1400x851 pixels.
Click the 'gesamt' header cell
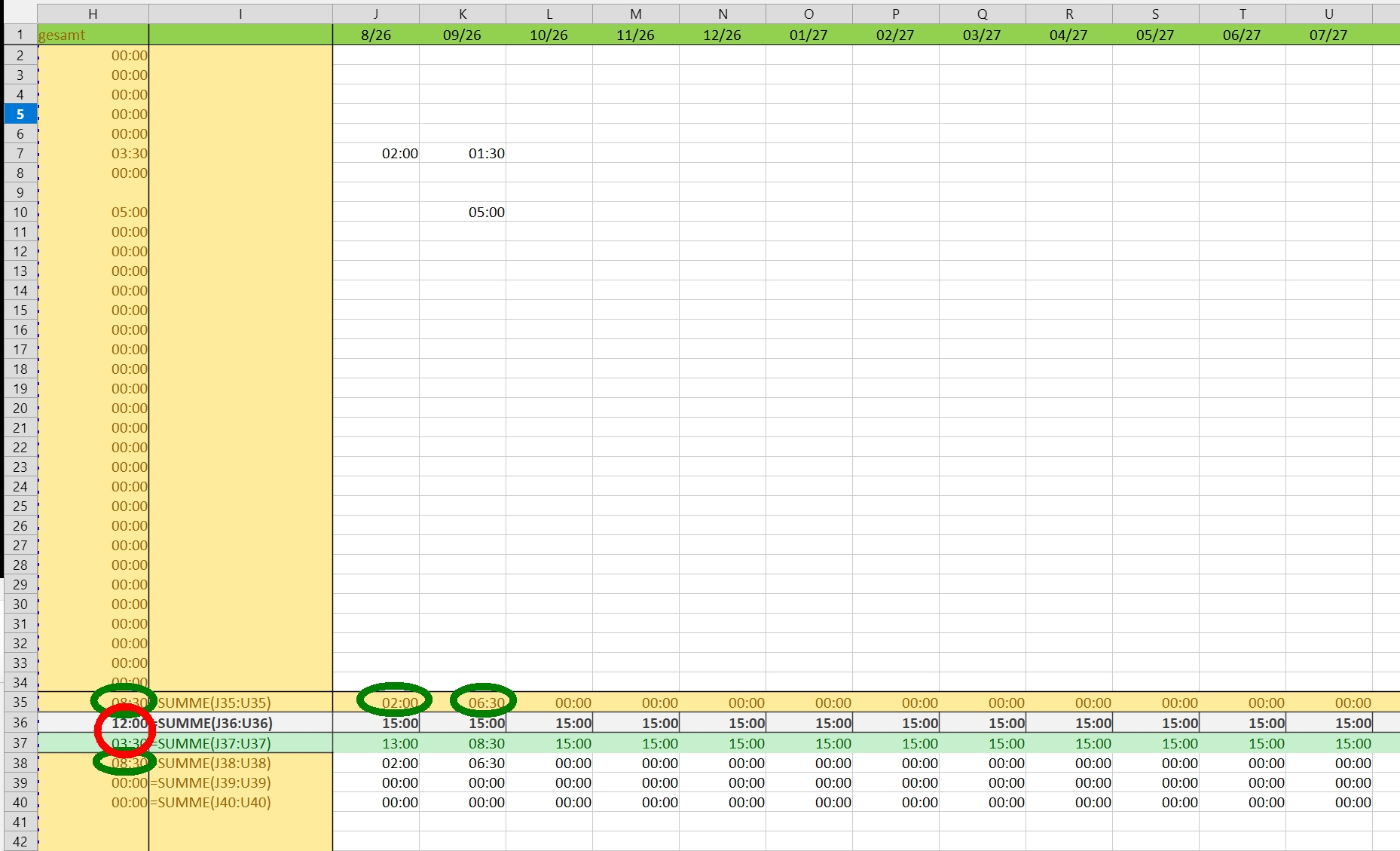tap(93, 35)
